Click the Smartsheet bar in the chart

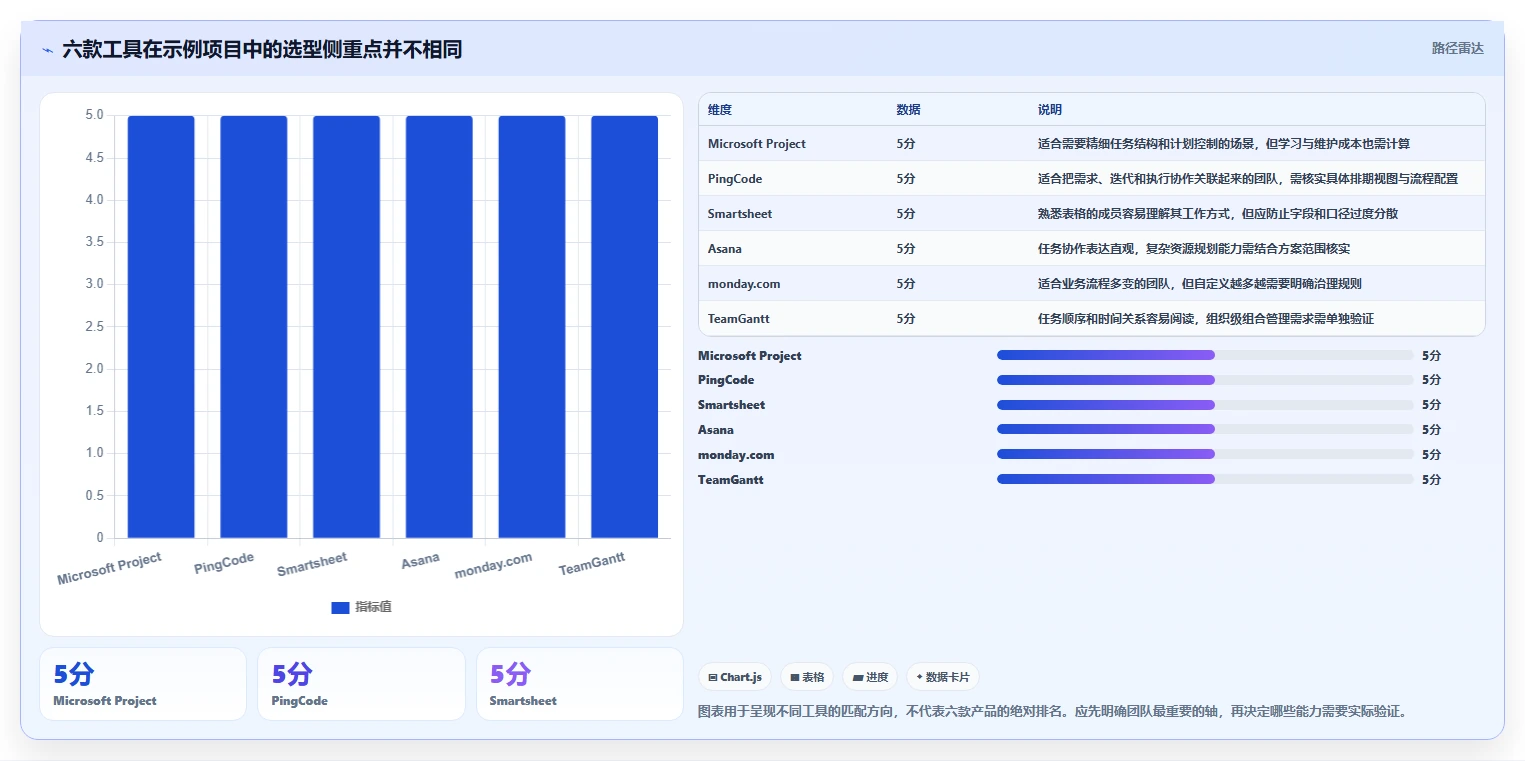point(346,327)
